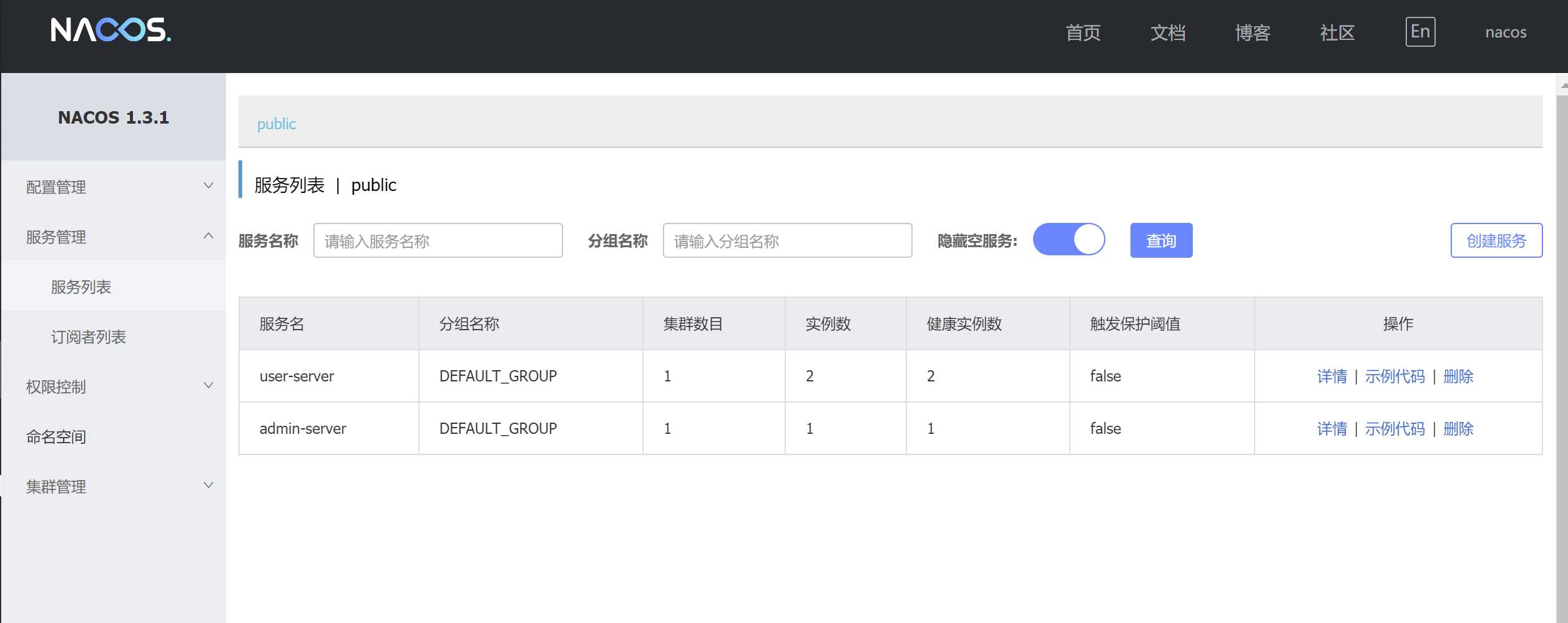This screenshot has height=623, width=1568.
Task: Open 博客 in top navigation
Action: (1253, 32)
